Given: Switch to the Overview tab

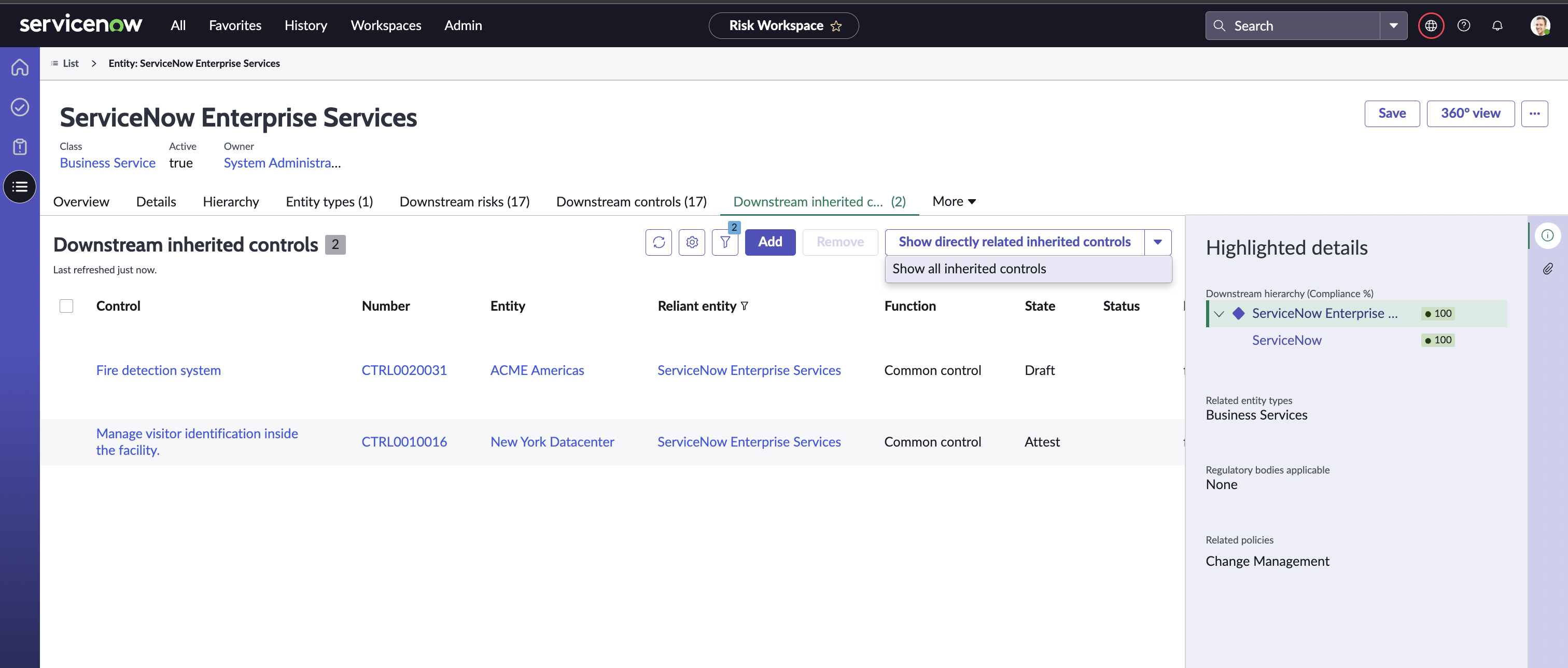Looking at the screenshot, I should [x=81, y=202].
